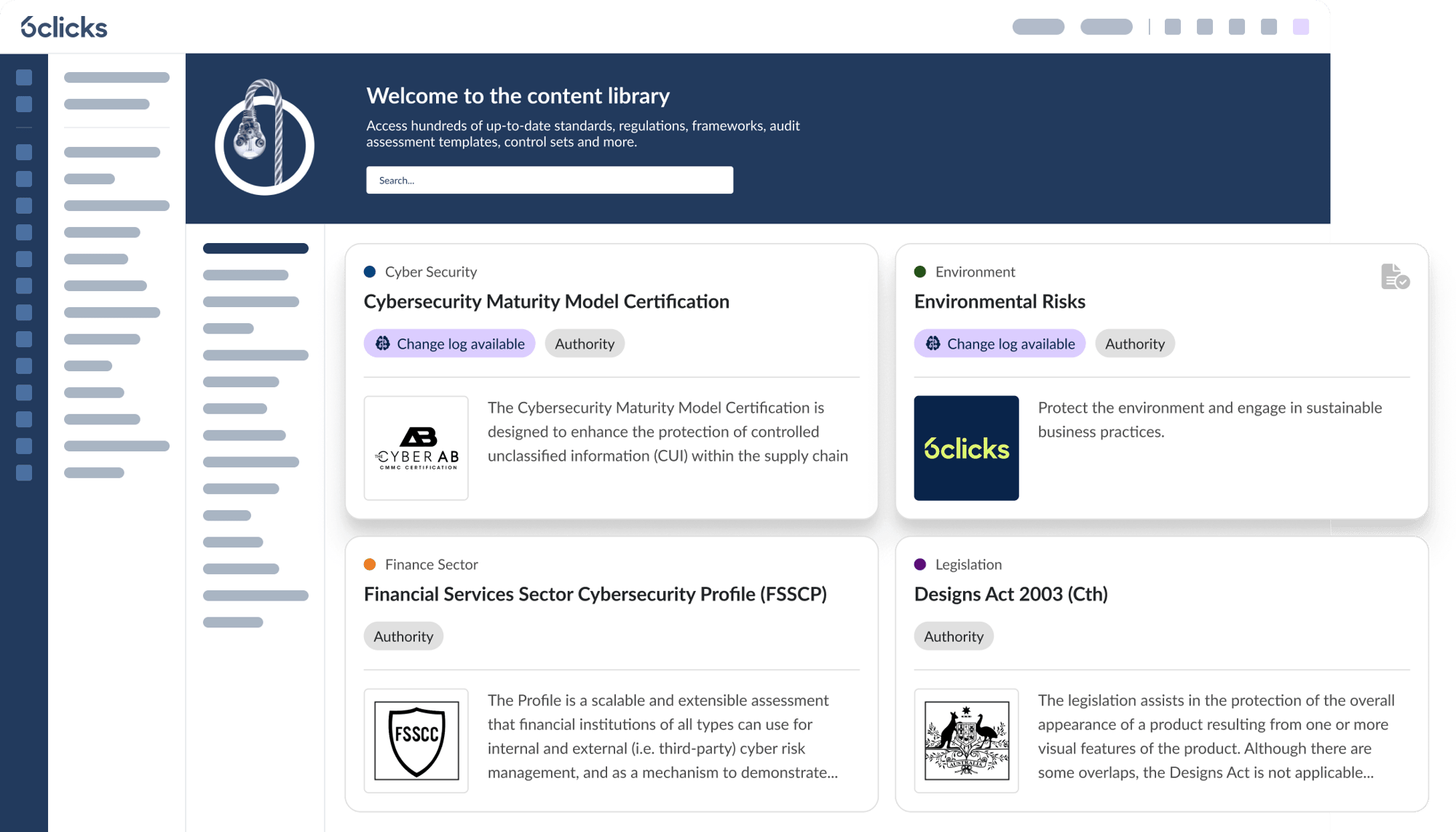This screenshot has height=832, width=1456.
Task: Open Cybersecurity Maturity Model Certification title
Action: click(x=546, y=301)
